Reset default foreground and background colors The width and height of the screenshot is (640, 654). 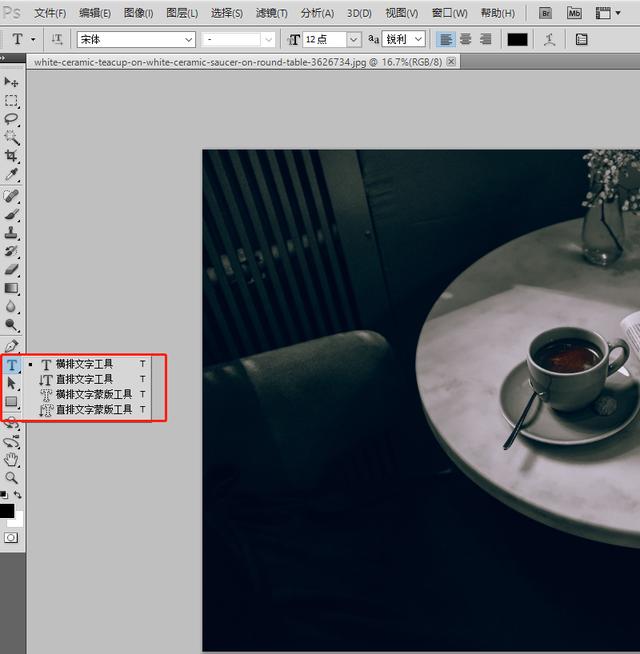[4, 495]
